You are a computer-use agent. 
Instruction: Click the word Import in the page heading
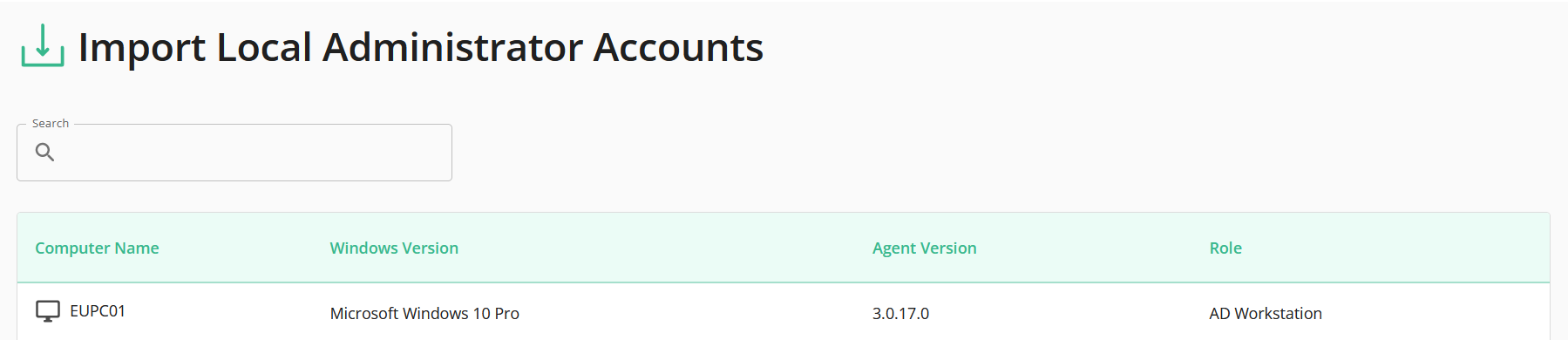[142, 49]
